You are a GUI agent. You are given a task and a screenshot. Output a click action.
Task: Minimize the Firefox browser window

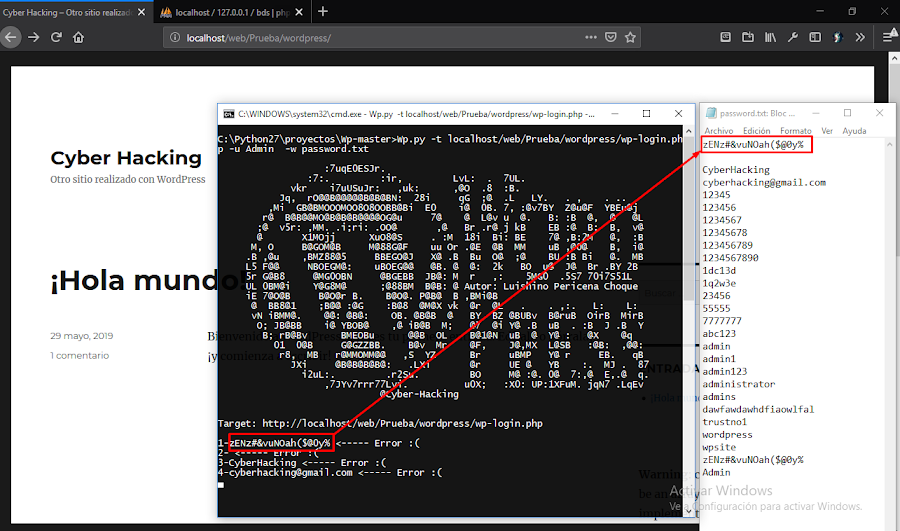pos(820,11)
